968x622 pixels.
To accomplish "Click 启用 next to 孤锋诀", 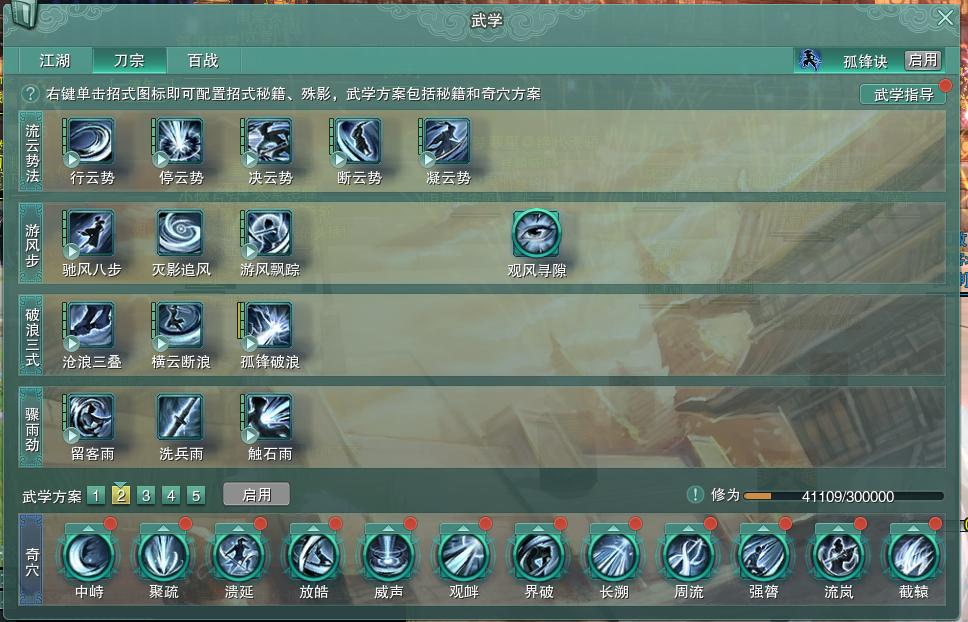I will pos(923,60).
